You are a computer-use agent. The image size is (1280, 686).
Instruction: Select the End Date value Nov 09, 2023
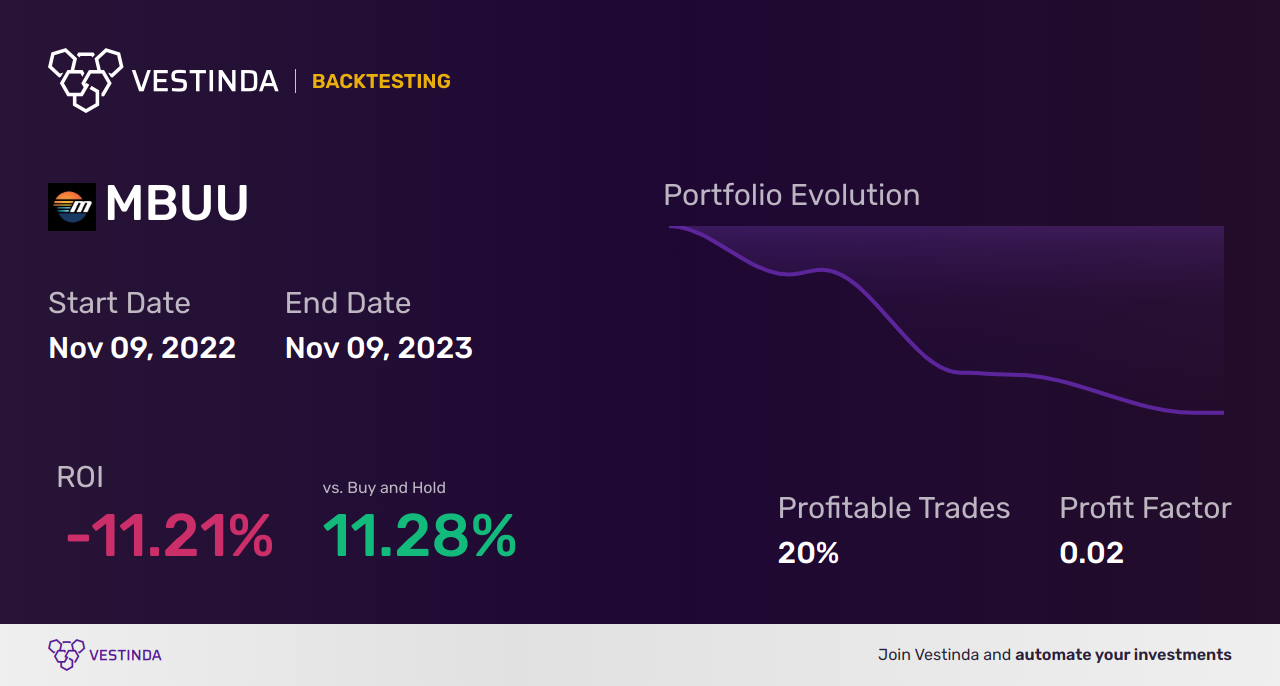(x=379, y=348)
